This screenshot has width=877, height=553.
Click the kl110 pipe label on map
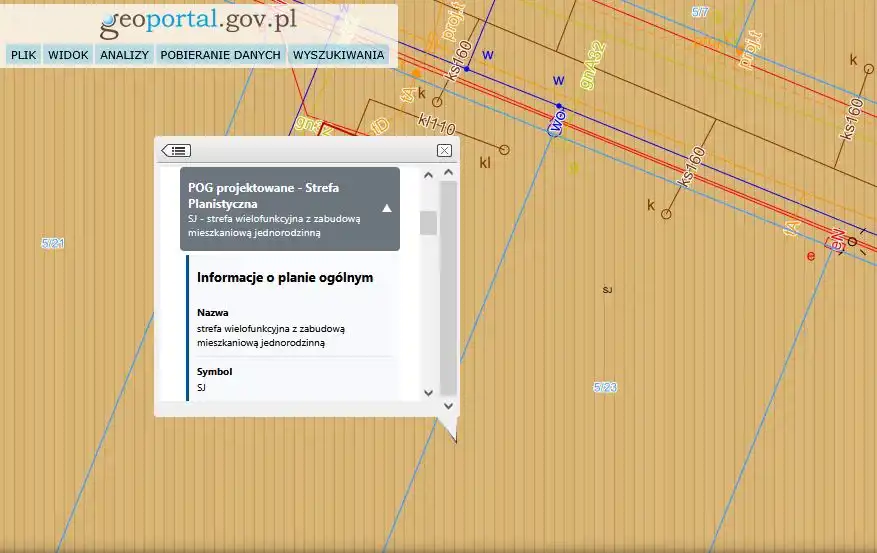point(437,127)
